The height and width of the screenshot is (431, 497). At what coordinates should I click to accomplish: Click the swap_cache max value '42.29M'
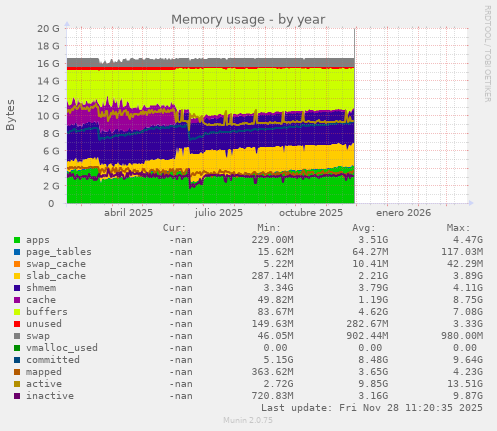point(465,264)
